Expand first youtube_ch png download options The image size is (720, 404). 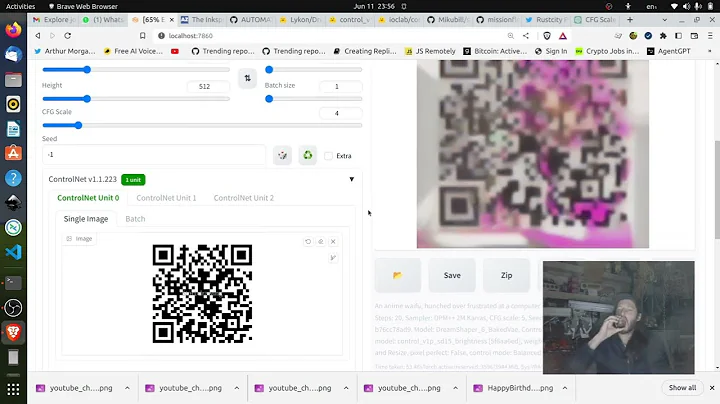click(x=127, y=388)
